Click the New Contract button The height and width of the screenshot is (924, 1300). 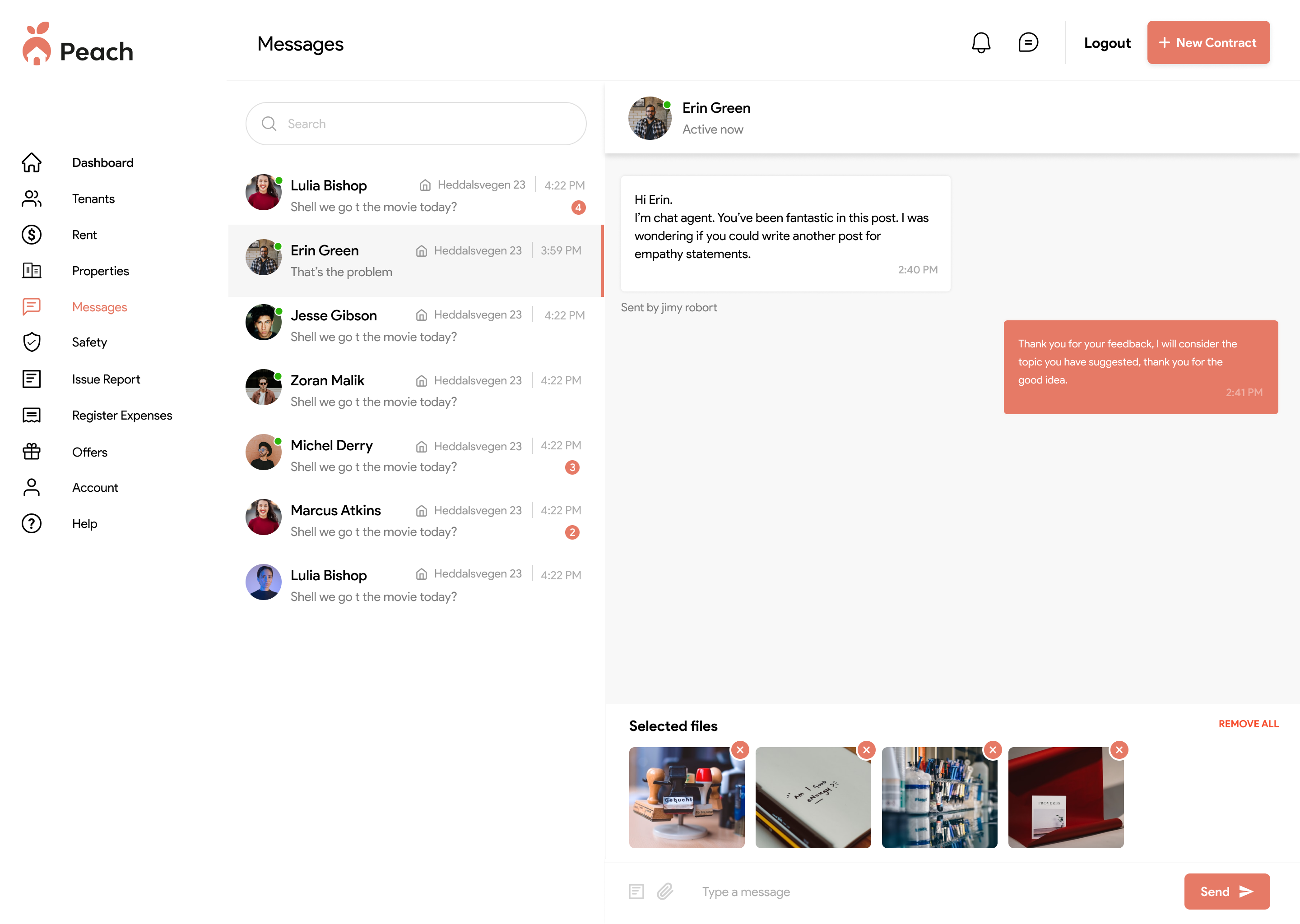coord(1208,43)
